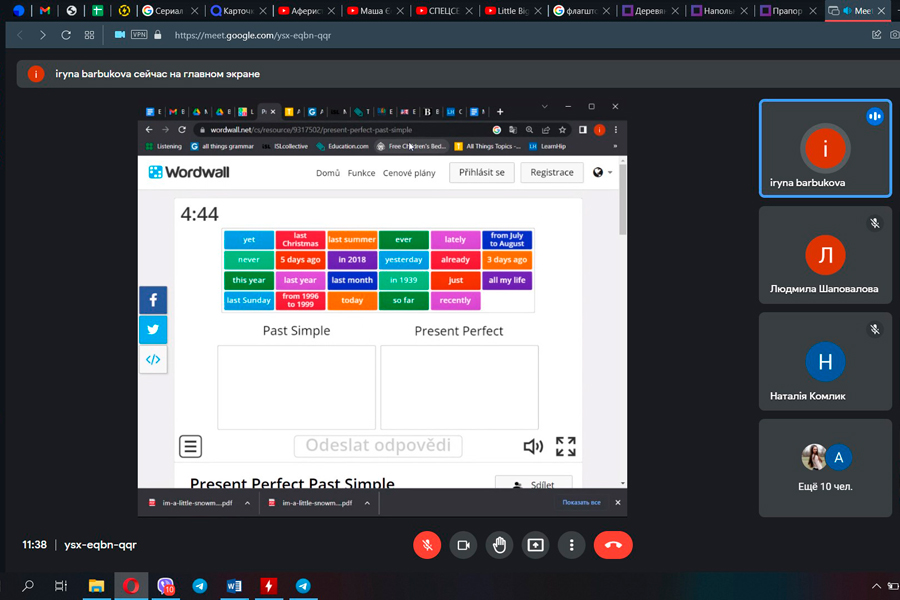Click 'Показать все' downloads link
This screenshot has height=600, width=900.
pyautogui.click(x=581, y=502)
